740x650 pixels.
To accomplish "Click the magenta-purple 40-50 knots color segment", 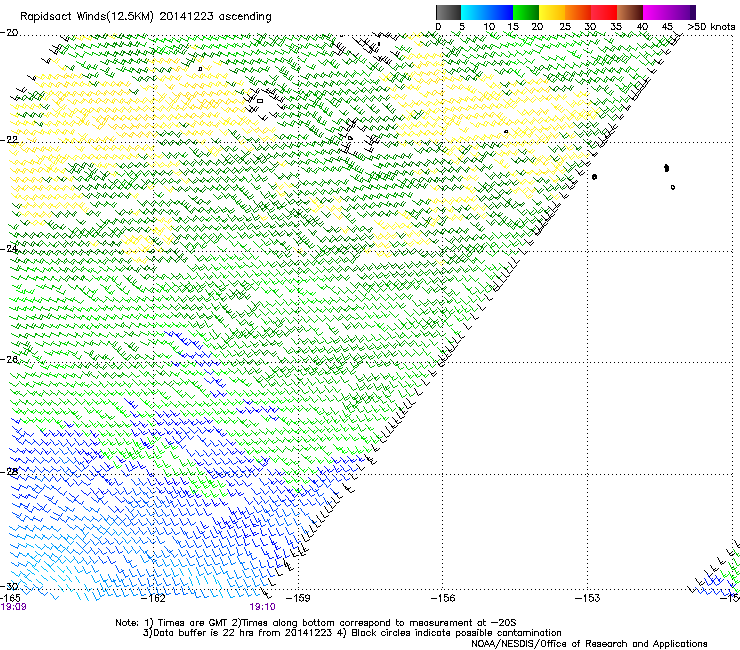I will [x=669, y=12].
